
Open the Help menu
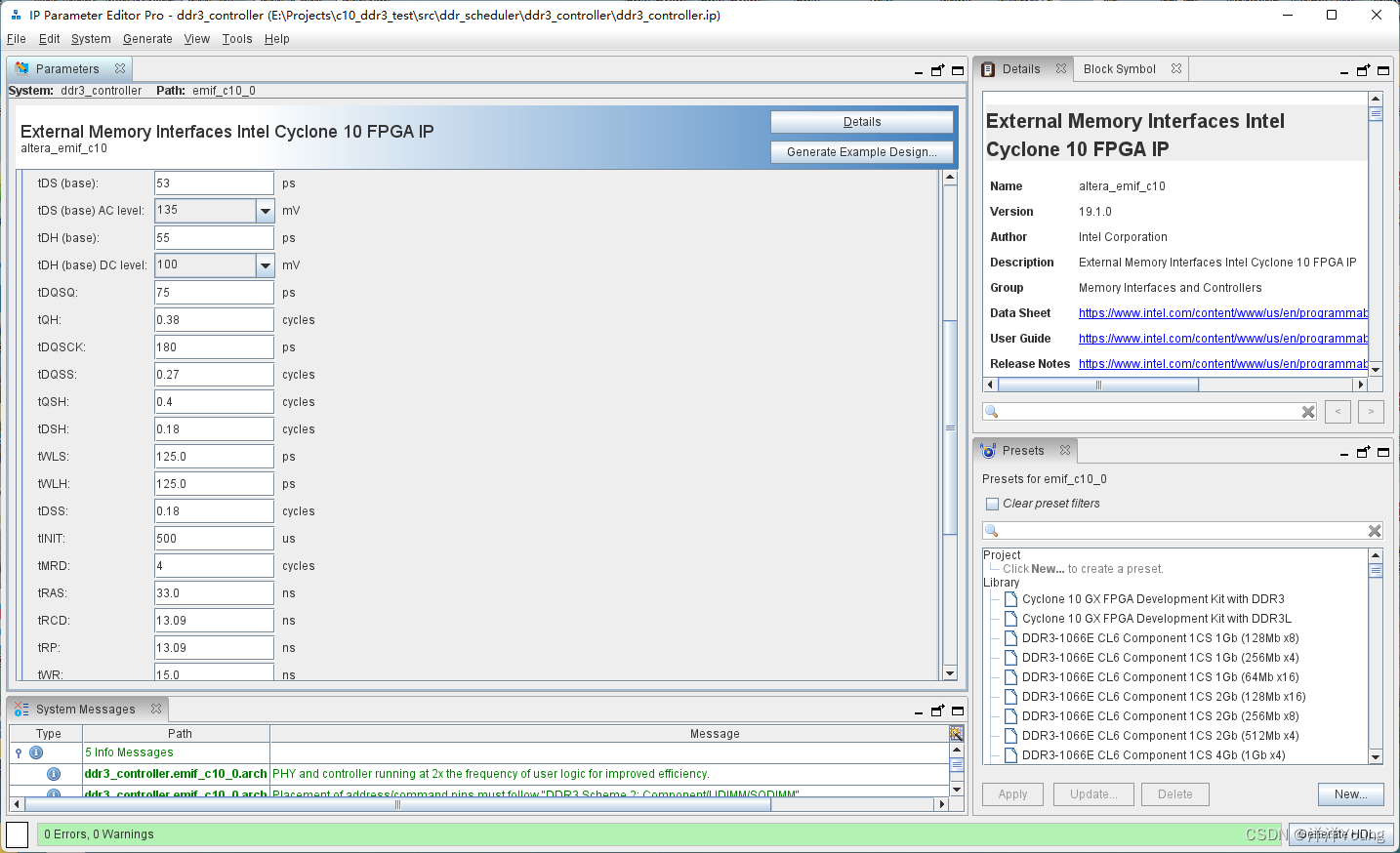click(x=277, y=39)
